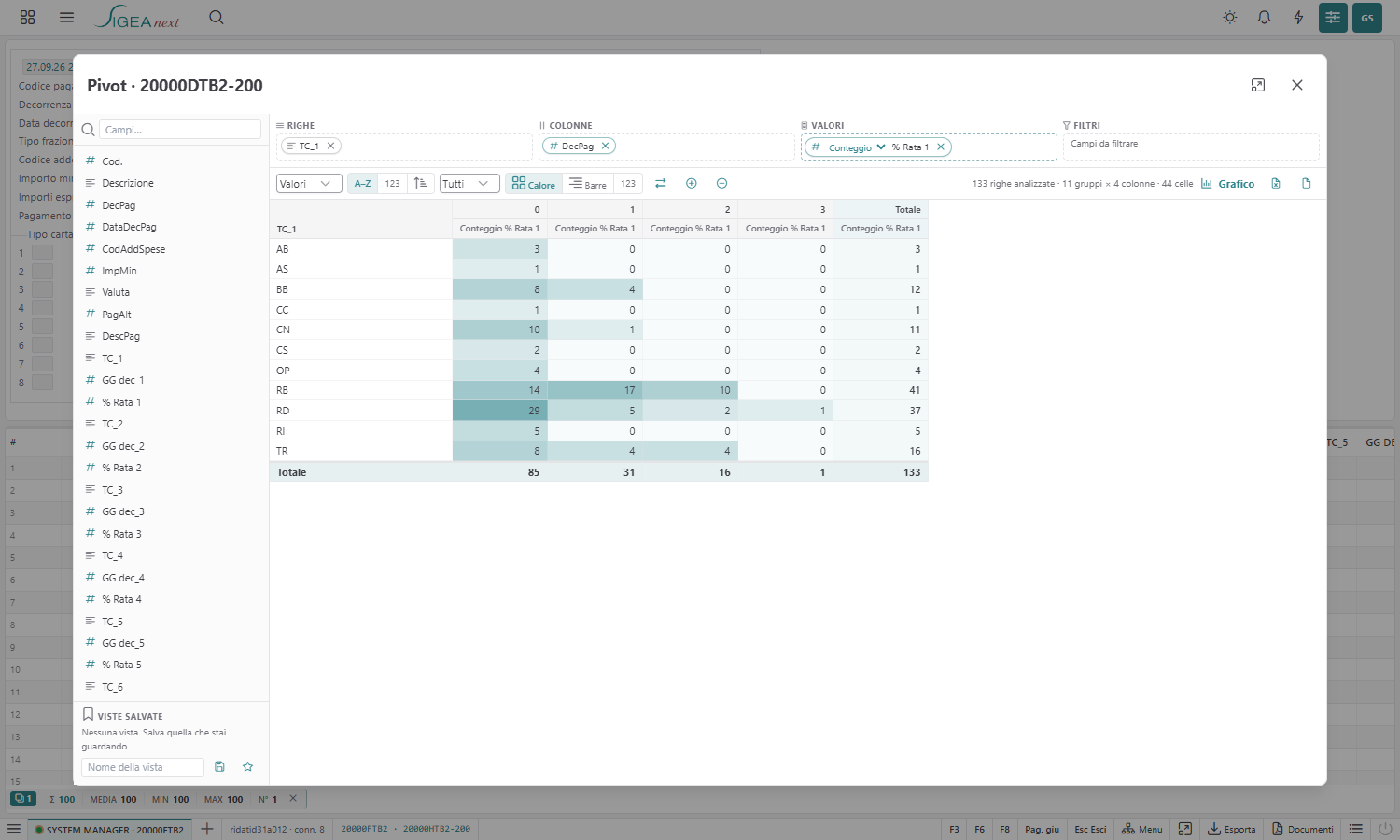Export the pivot to an Excel file
1400x840 pixels.
pos(1276,184)
